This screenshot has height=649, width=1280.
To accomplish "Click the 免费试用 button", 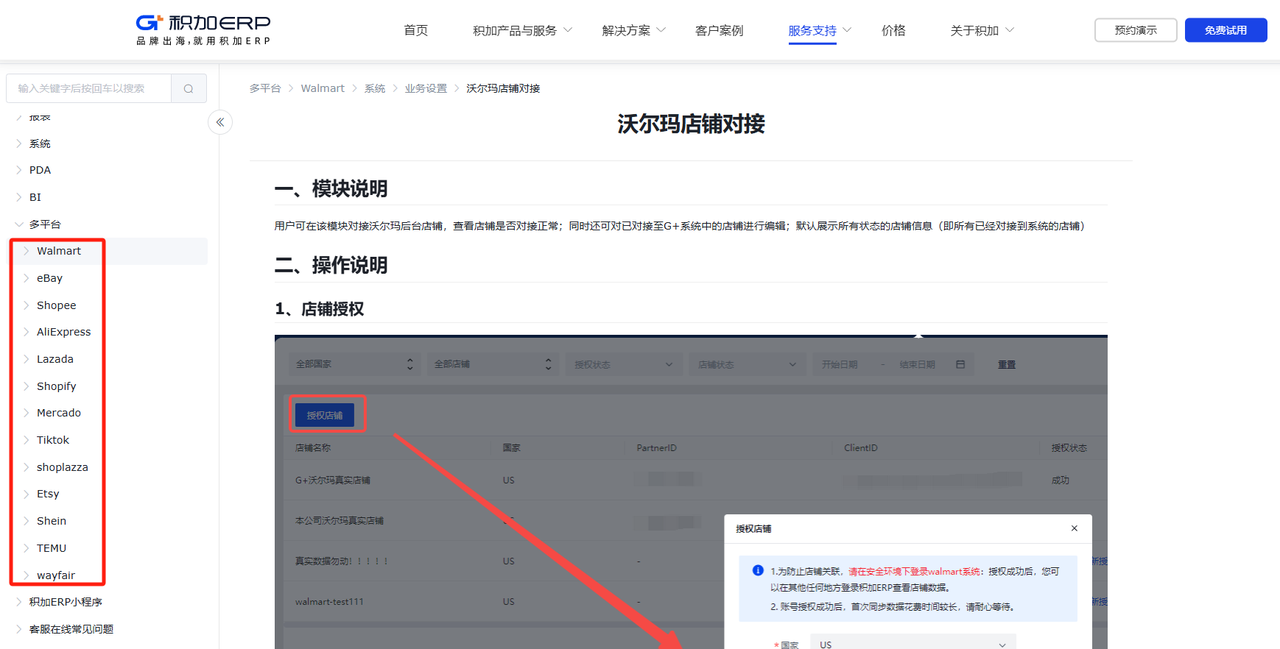I will tap(1226, 30).
